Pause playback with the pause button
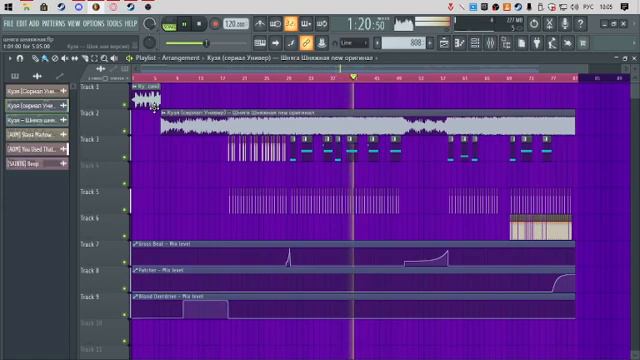This screenshot has width=640, height=360. pyautogui.click(x=184, y=24)
